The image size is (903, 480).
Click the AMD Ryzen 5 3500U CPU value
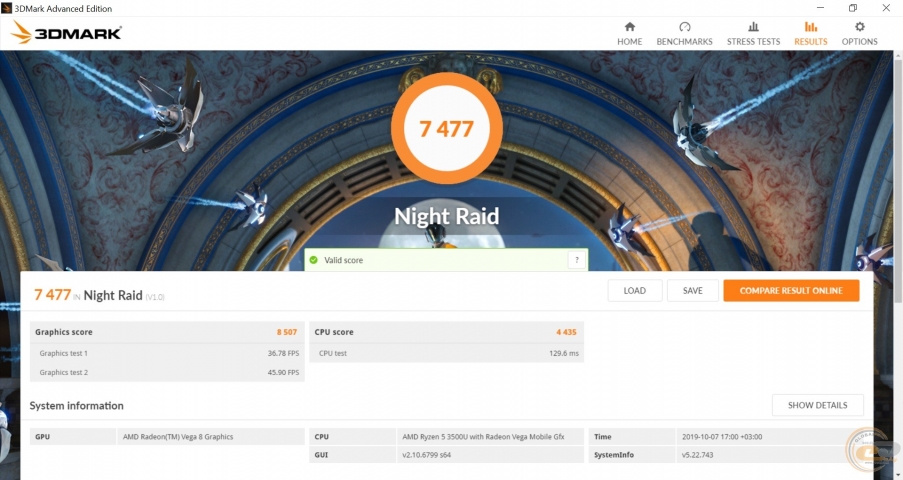pos(483,437)
